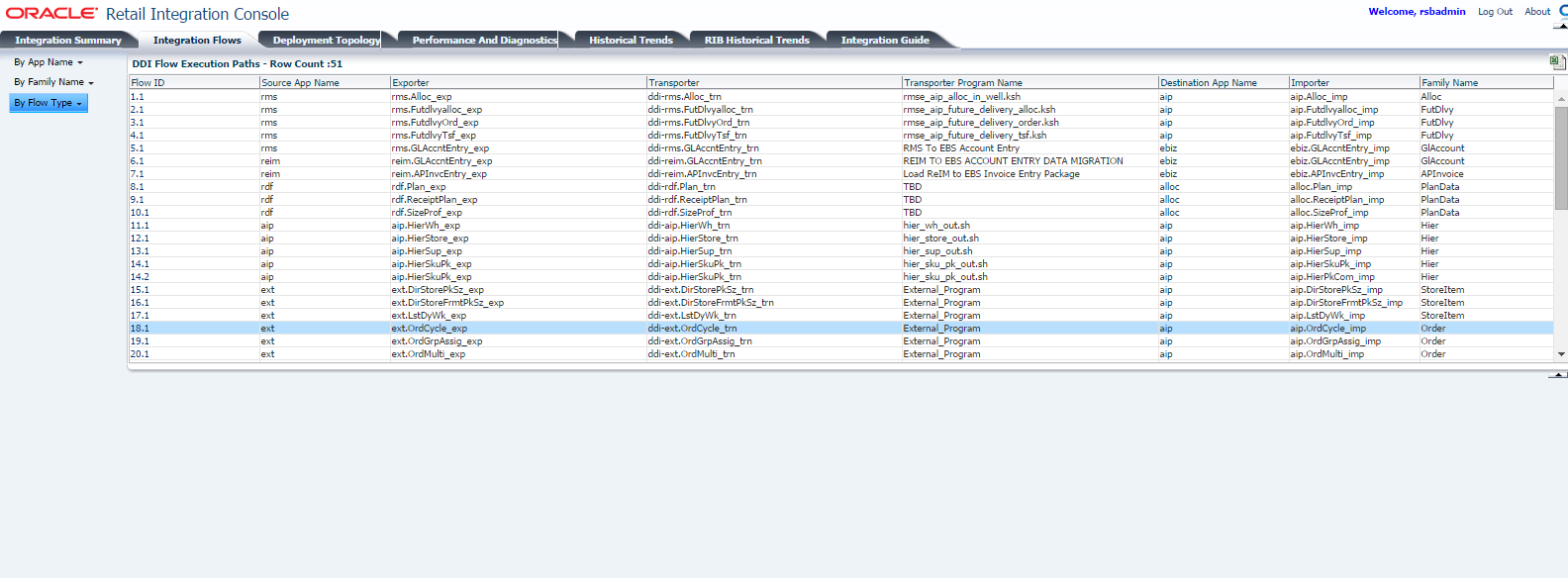1568x578 pixels.
Task: Click Transporter Program Name header
Action: tap(1030, 83)
